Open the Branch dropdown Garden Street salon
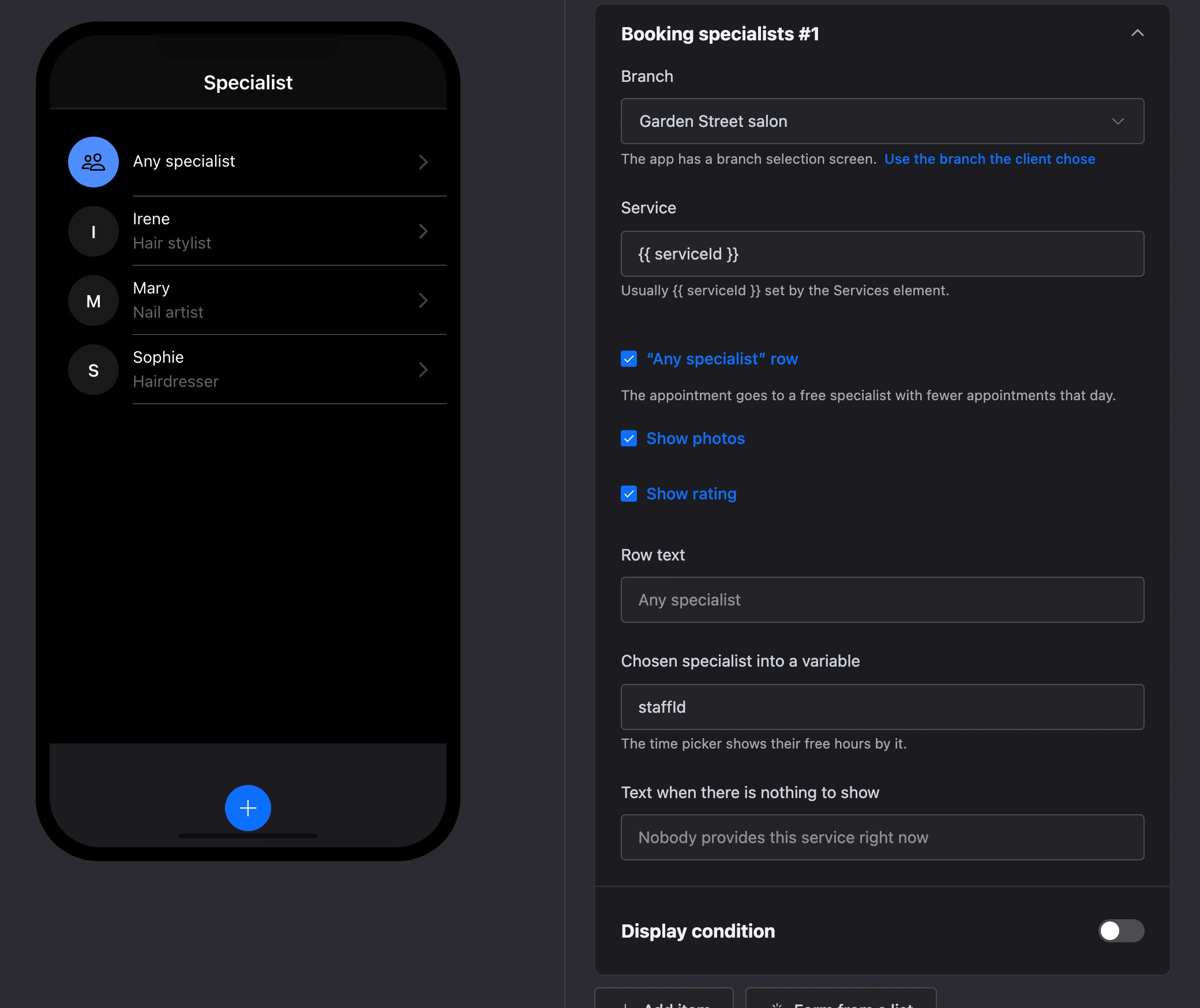Image resolution: width=1200 pixels, height=1008 pixels. (882, 121)
